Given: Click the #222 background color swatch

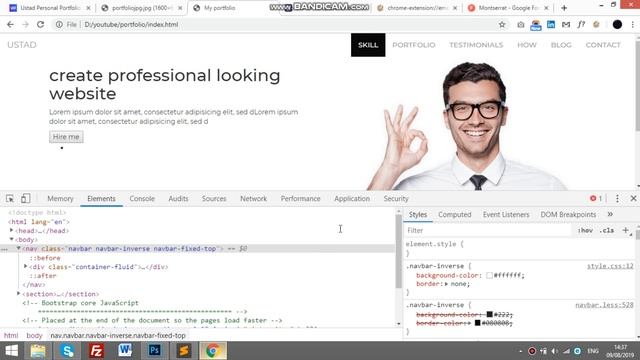Looking at the screenshot, I should (x=489, y=314).
